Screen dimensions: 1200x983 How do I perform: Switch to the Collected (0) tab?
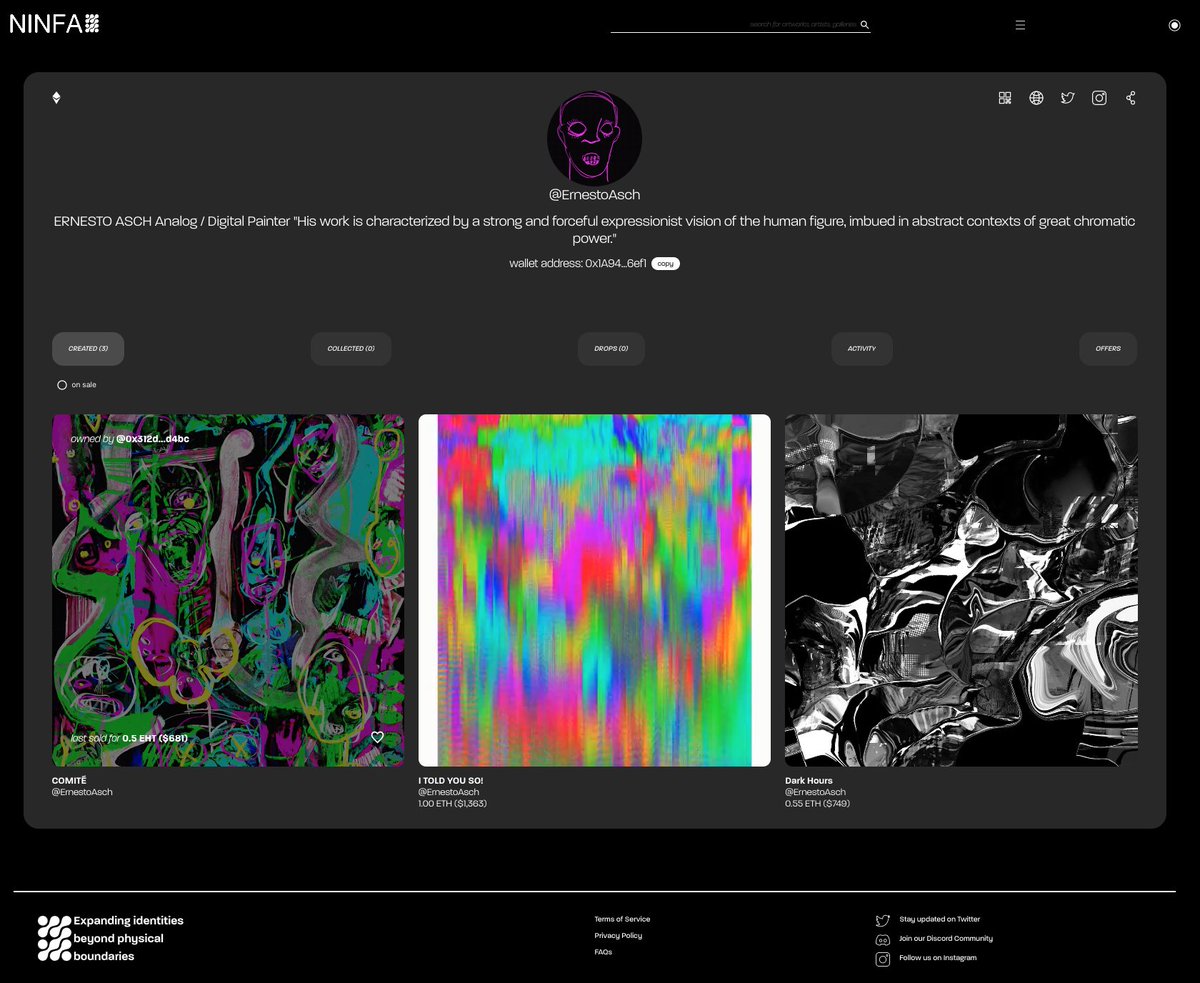[x=351, y=349]
